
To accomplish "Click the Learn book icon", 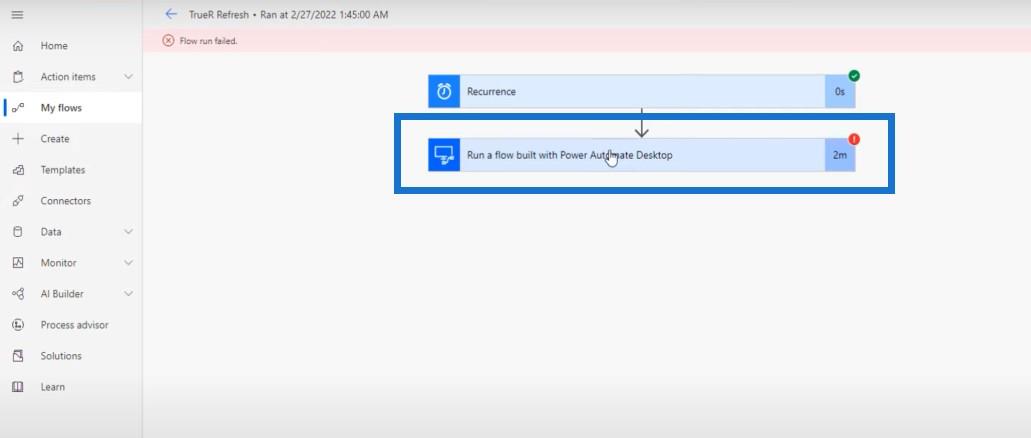I will (18, 387).
